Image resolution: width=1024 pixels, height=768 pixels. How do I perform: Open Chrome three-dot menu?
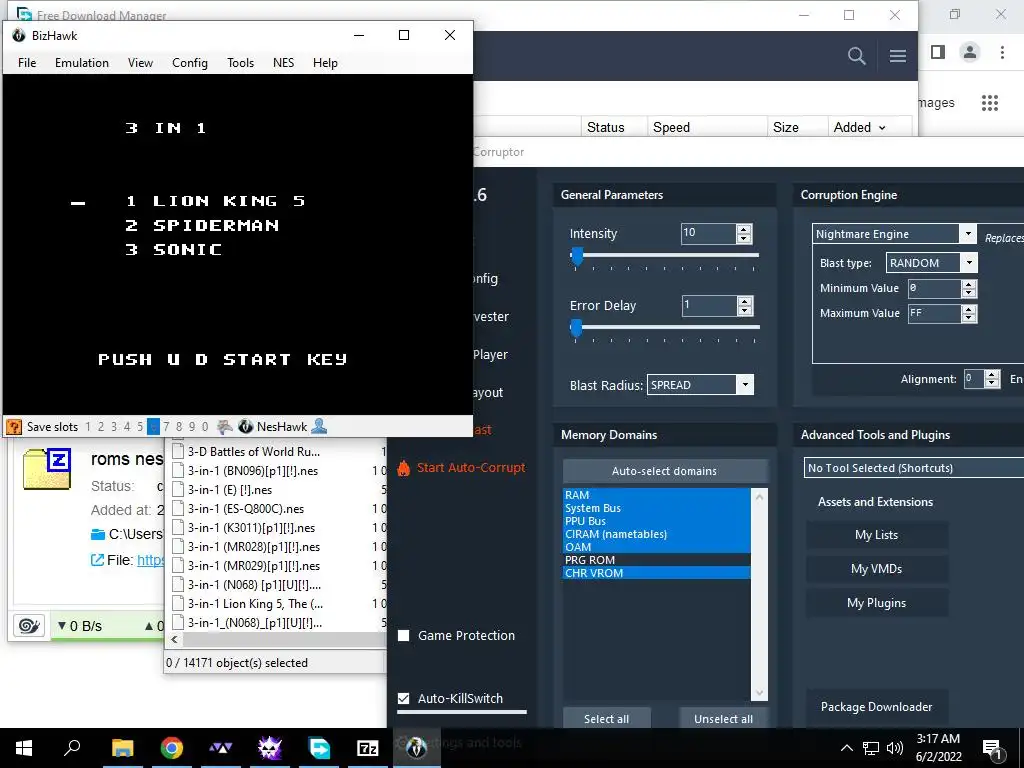pos(1002,52)
